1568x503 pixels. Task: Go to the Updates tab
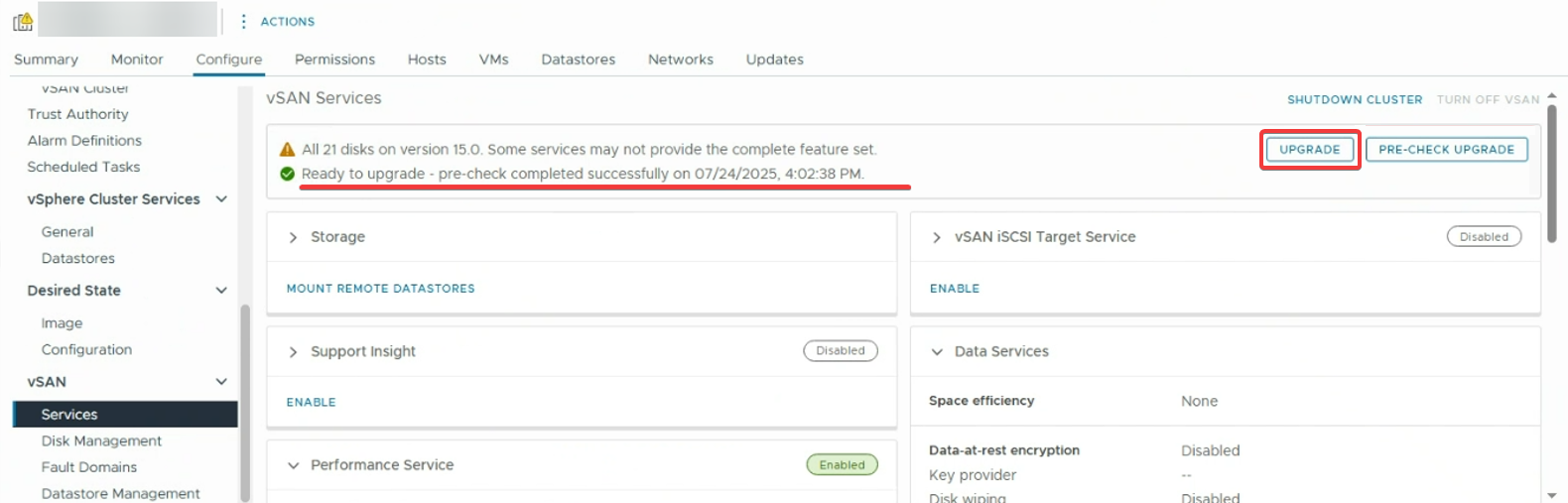coord(774,60)
